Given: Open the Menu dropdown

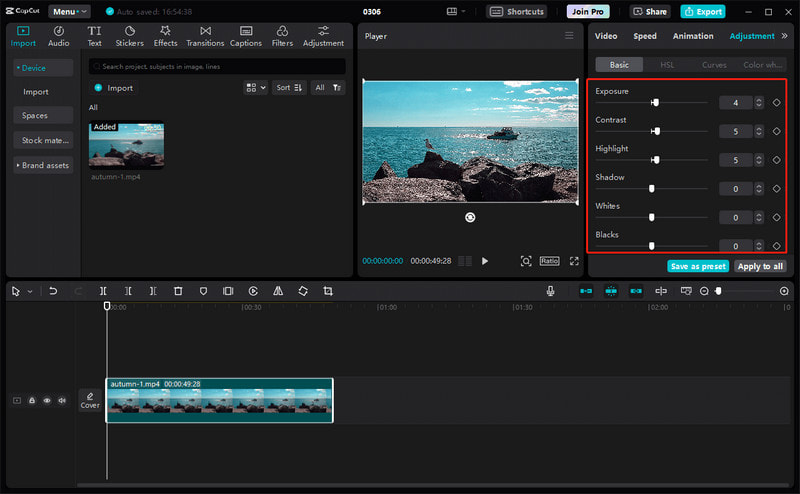Looking at the screenshot, I should click(69, 11).
